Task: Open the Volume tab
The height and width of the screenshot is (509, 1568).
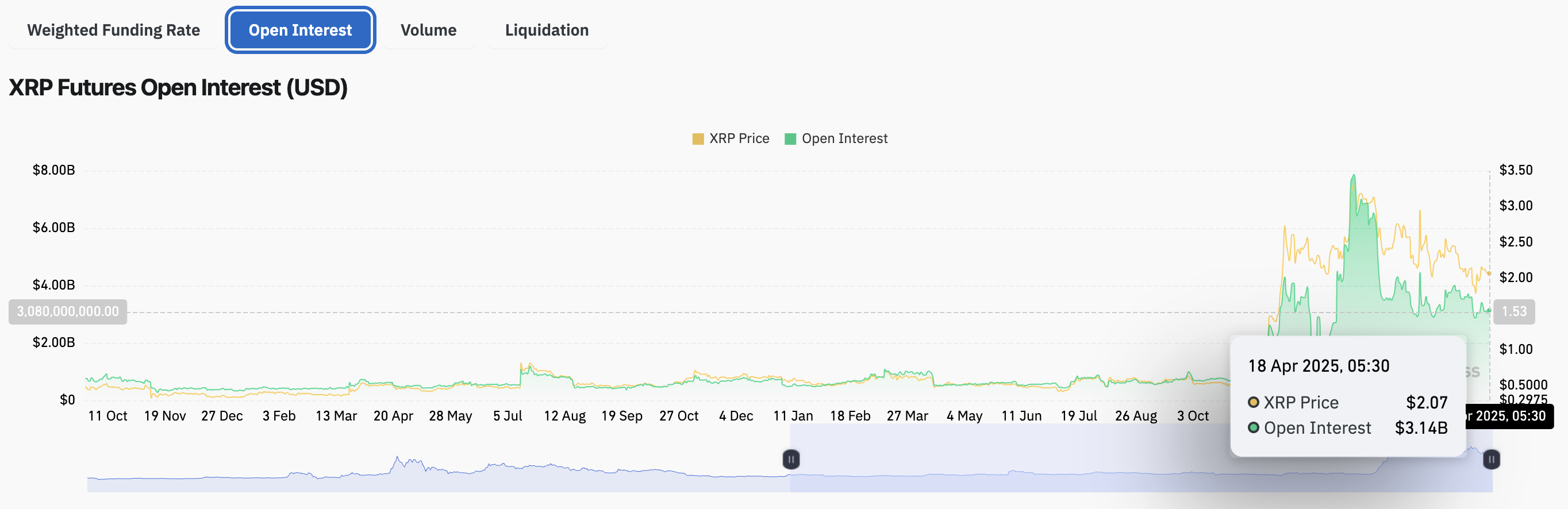Action: (x=428, y=30)
